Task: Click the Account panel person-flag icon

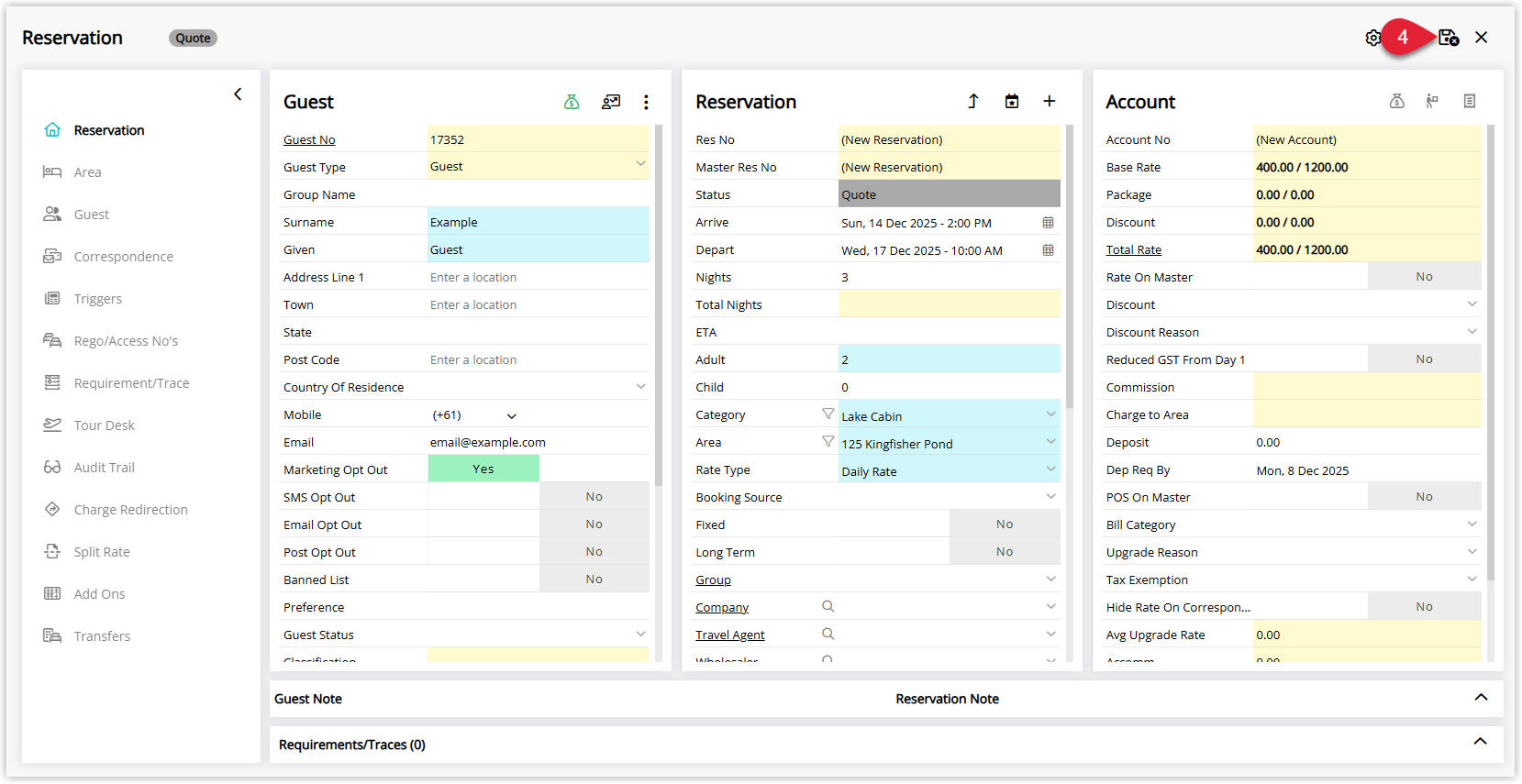Action: point(1432,101)
